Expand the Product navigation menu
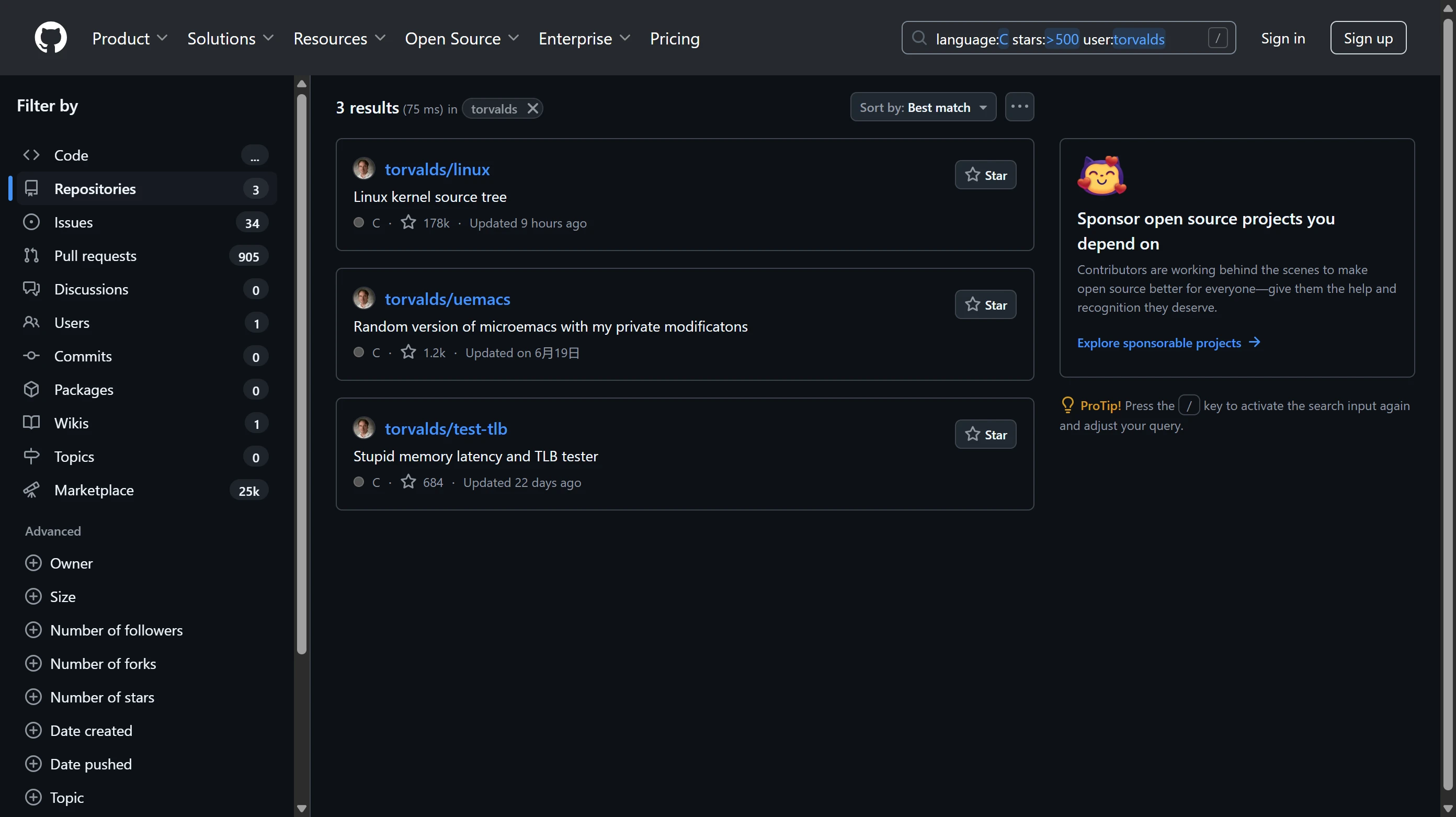This screenshot has height=817, width=1456. (x=129, y=39)
